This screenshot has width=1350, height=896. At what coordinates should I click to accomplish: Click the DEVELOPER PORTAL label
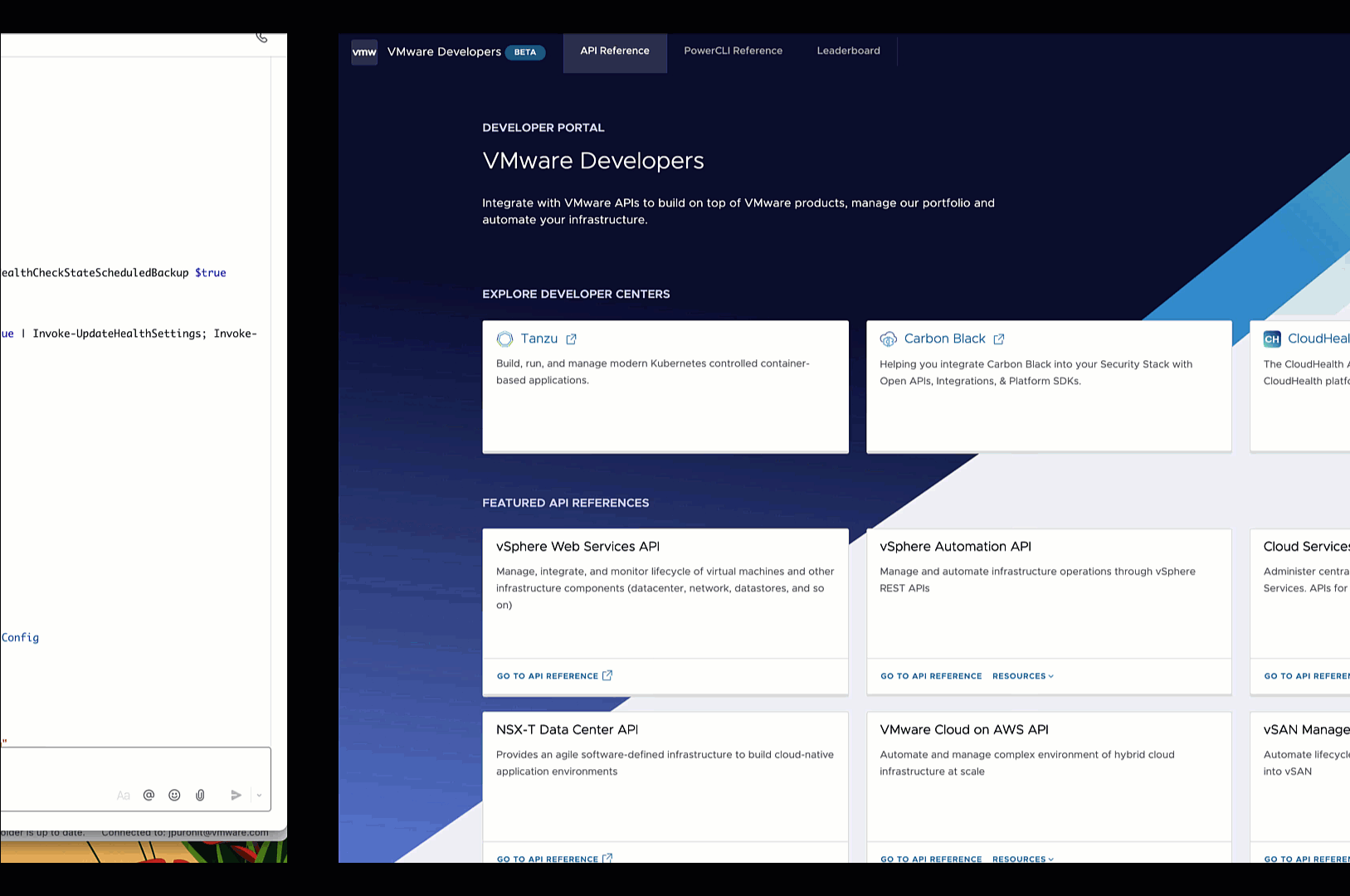pos(543,128)
